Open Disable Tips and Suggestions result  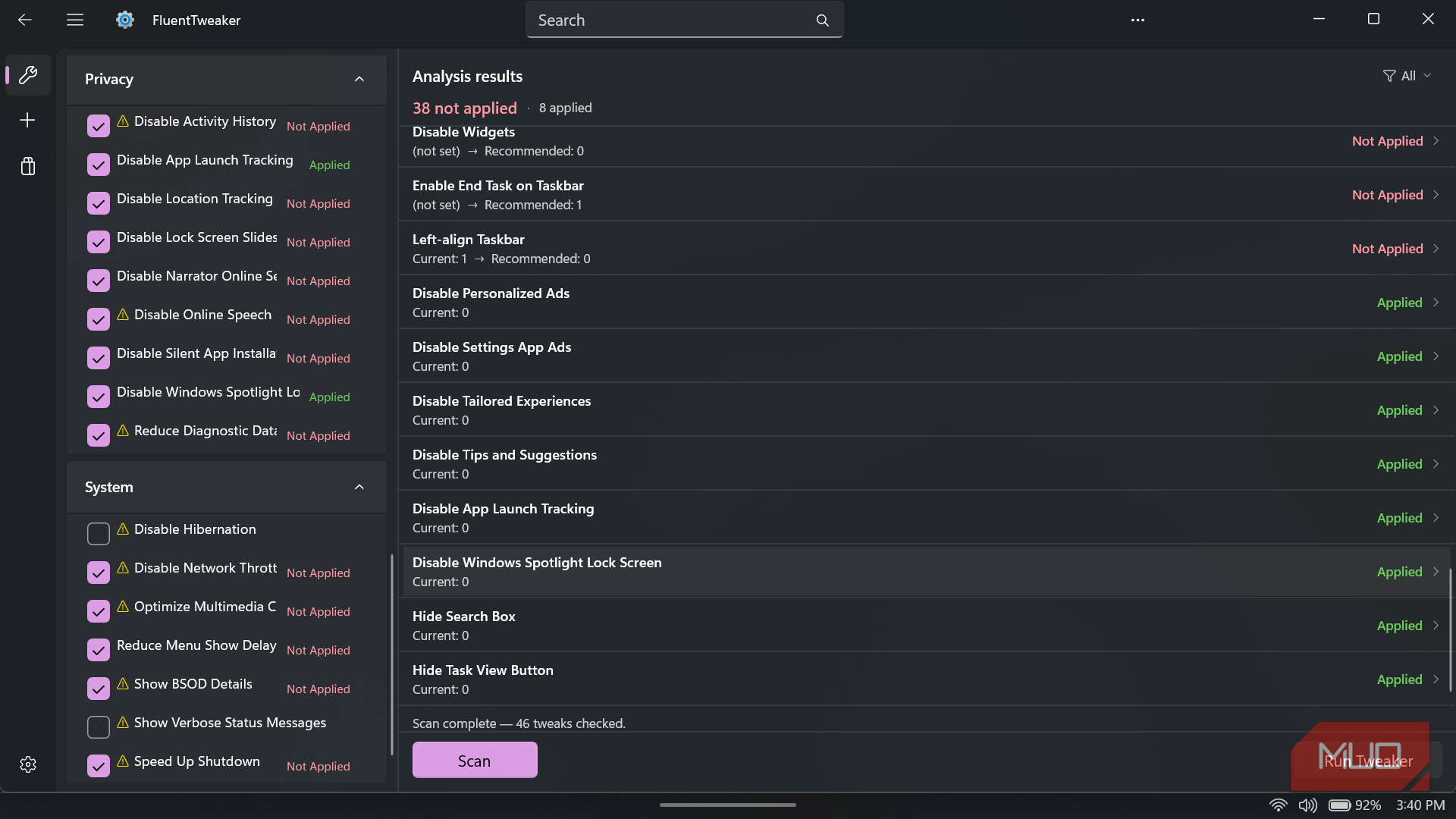tap(926, 464)
